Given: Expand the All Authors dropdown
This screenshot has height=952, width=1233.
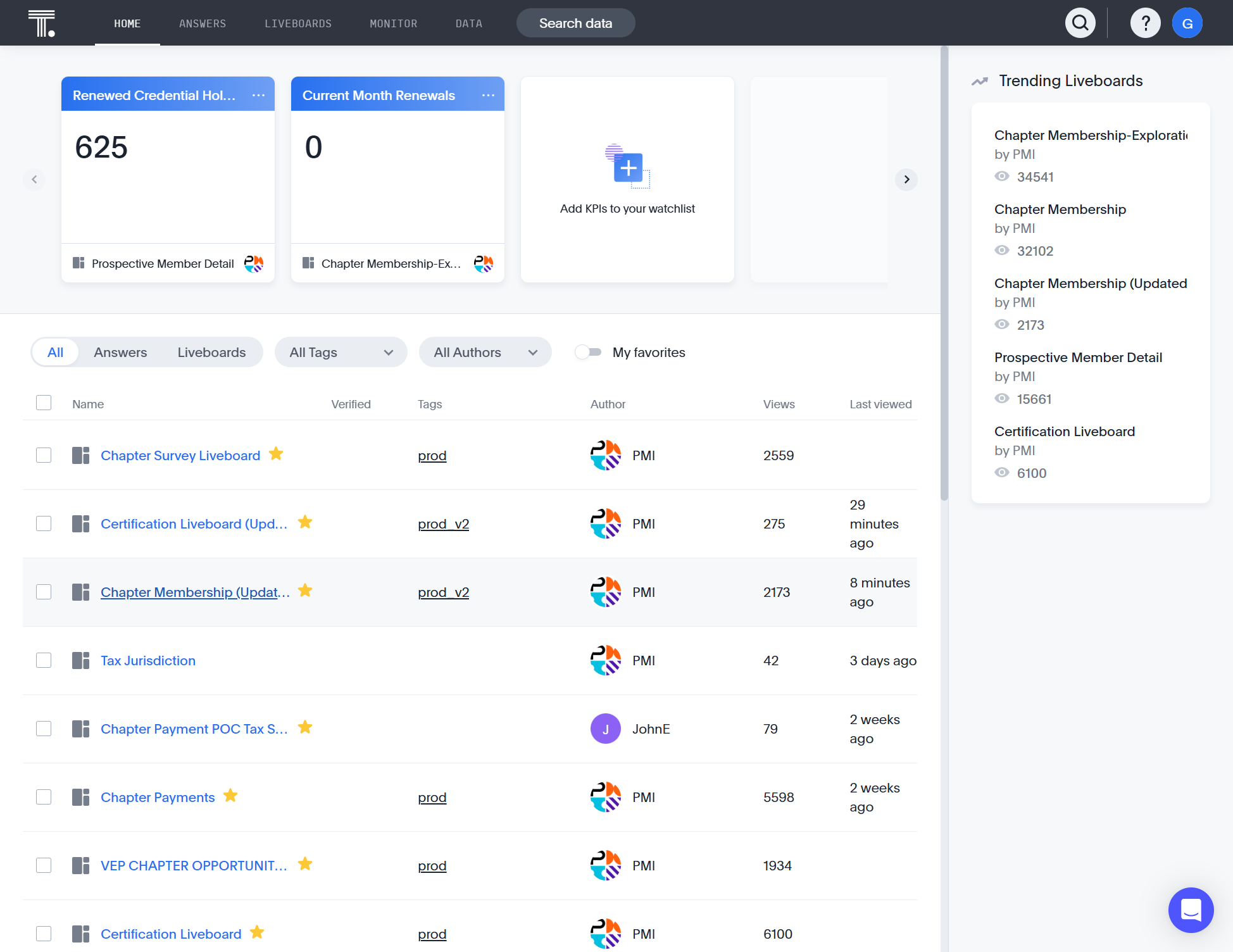Looking at the screenshot, I should click(x=485, y=352).
